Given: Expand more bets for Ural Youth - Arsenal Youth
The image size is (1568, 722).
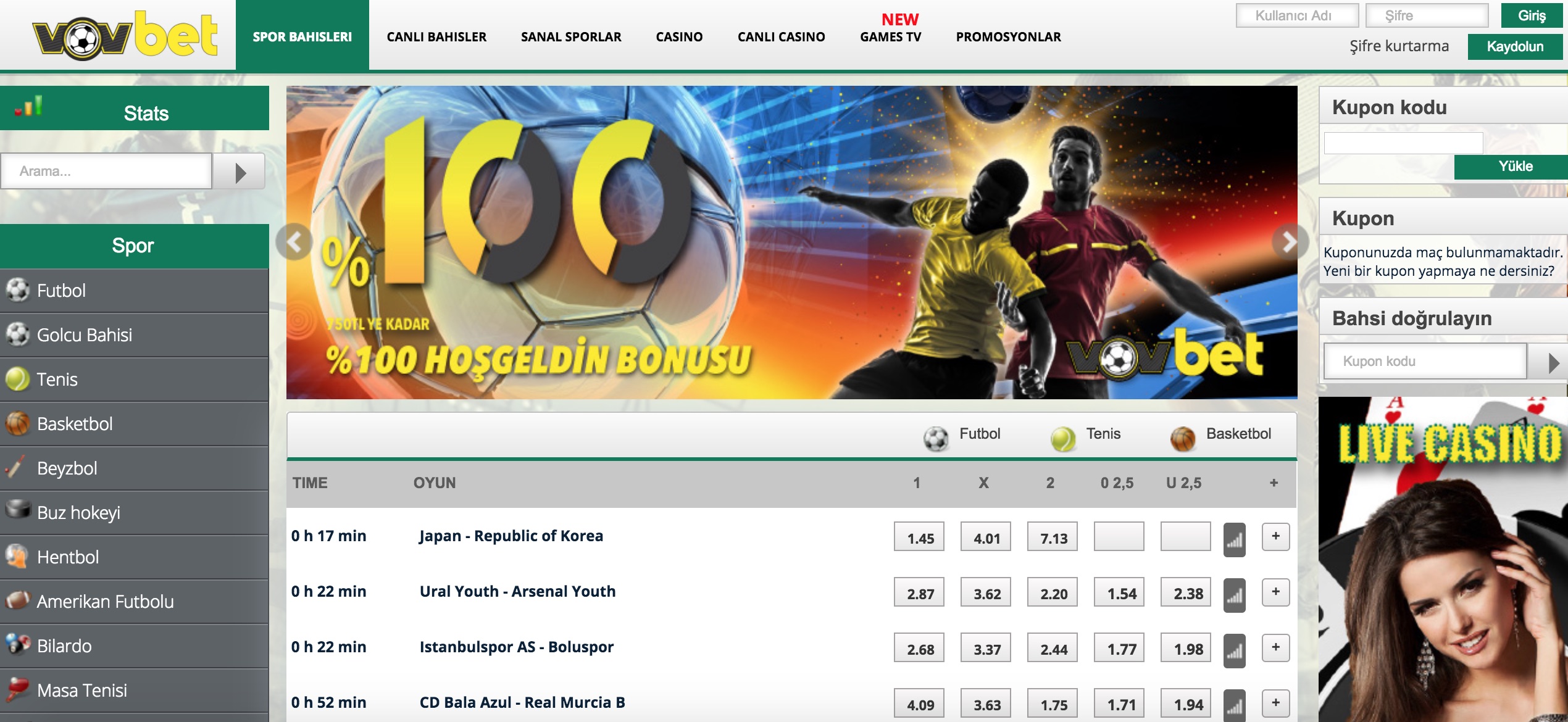Looking at the screenshot, I should [x=1275, y=592].
